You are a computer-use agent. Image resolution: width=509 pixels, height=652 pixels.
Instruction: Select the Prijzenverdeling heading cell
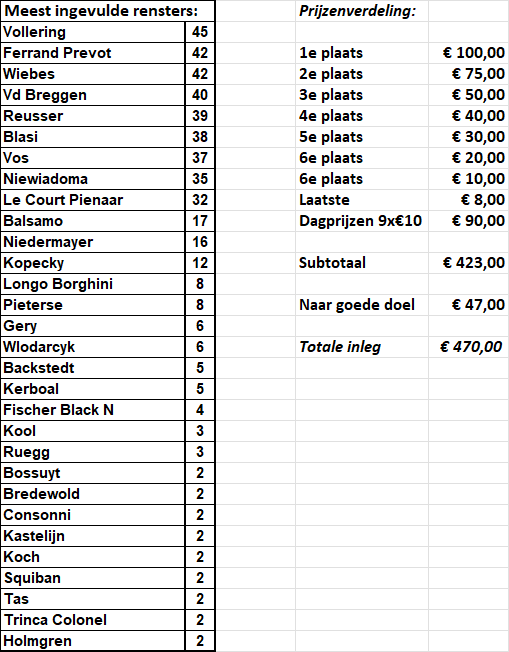362,11
